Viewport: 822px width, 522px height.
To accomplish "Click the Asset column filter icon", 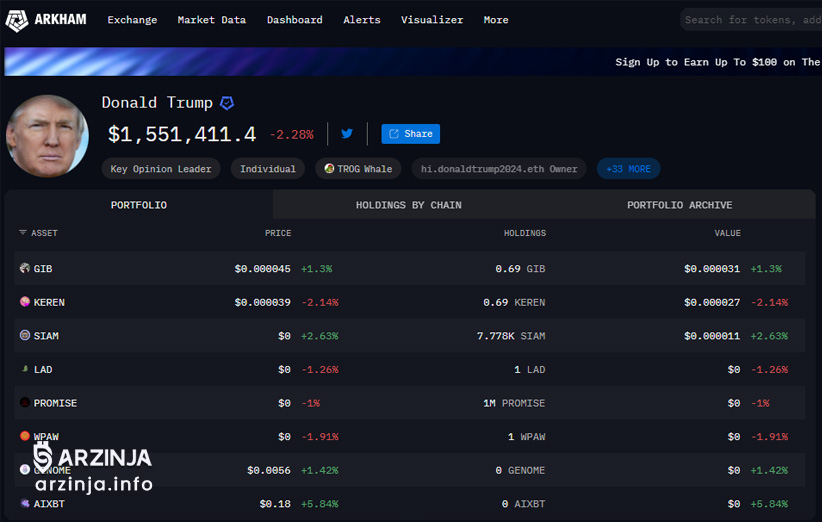I will point(23,233).
